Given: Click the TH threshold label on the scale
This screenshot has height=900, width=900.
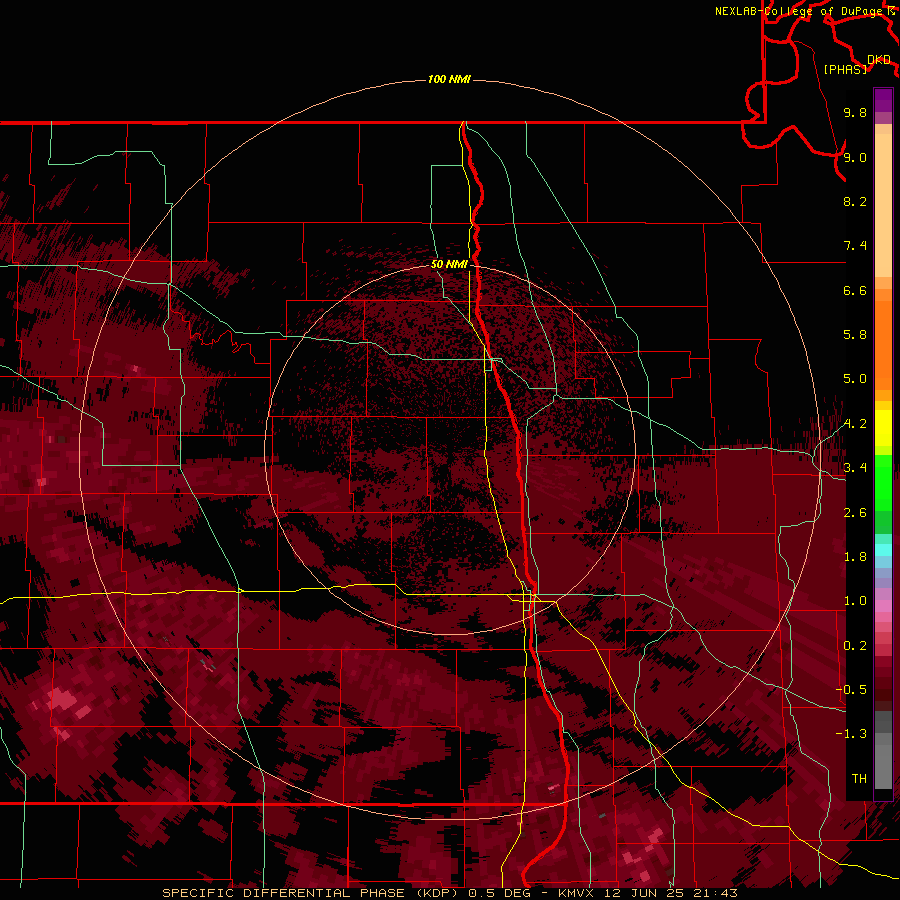Looking at the screenshot, I should tap(859, 779).
